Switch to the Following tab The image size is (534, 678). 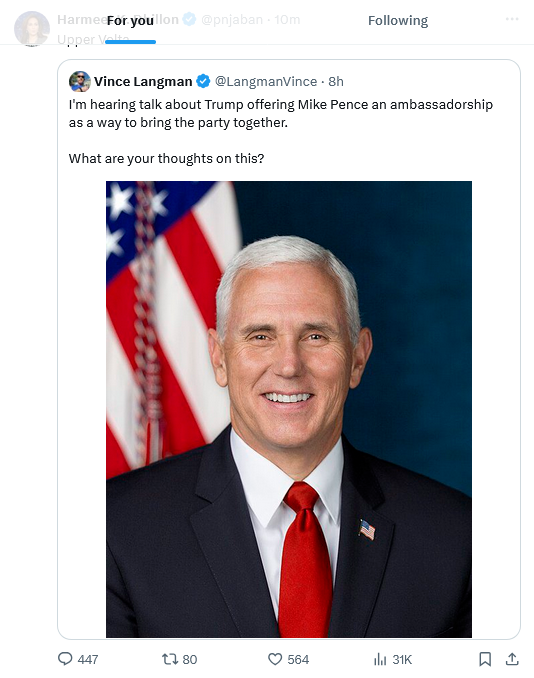point(398,21)
